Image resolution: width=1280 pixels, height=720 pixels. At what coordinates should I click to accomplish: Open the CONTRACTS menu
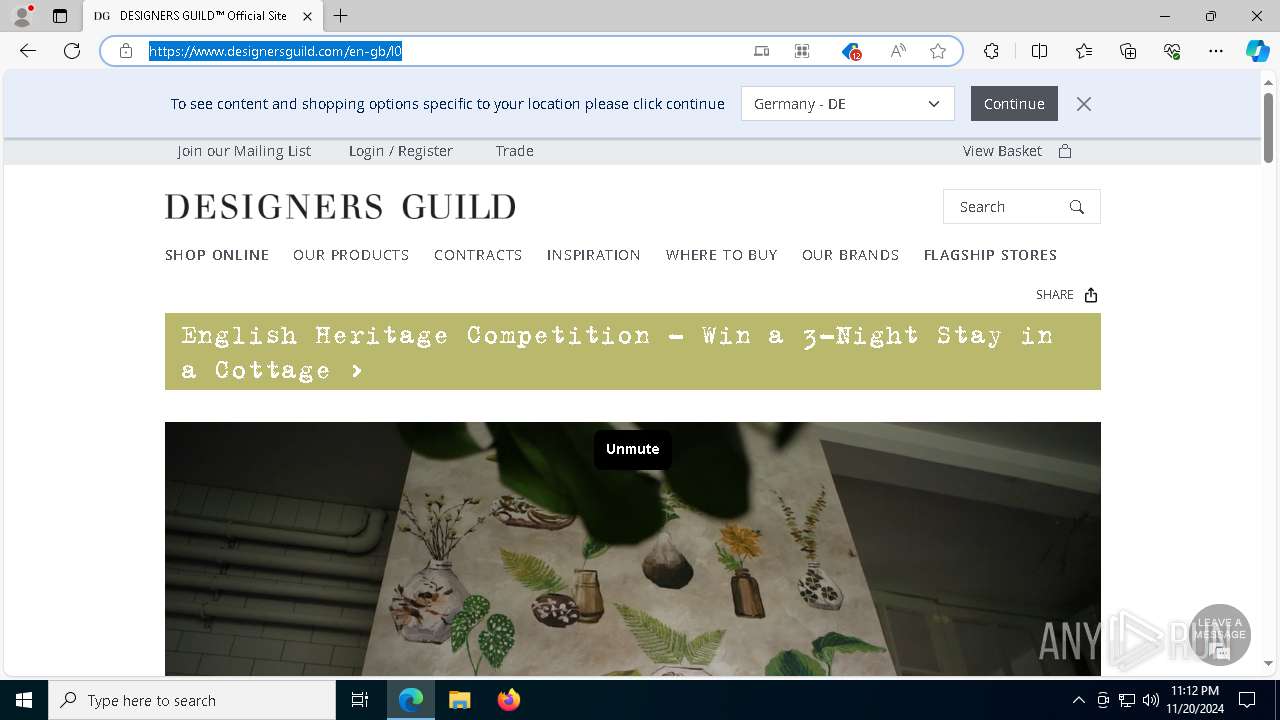point(478,255)
